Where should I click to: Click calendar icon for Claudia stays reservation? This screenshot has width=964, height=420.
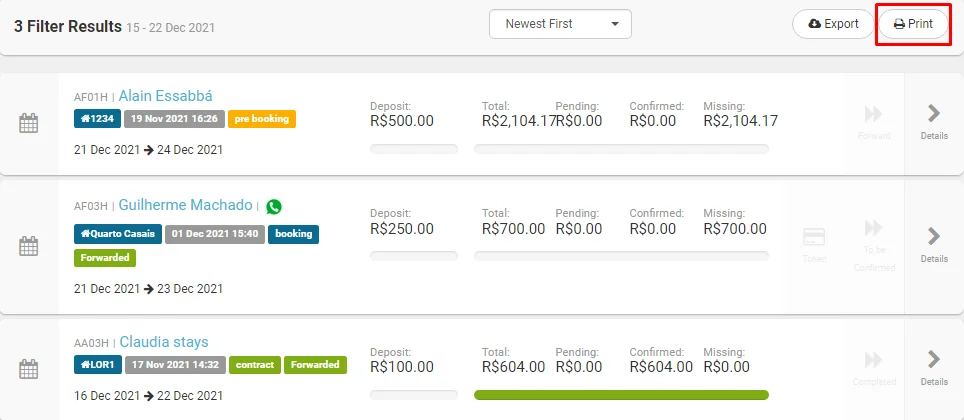coord(29,369)
